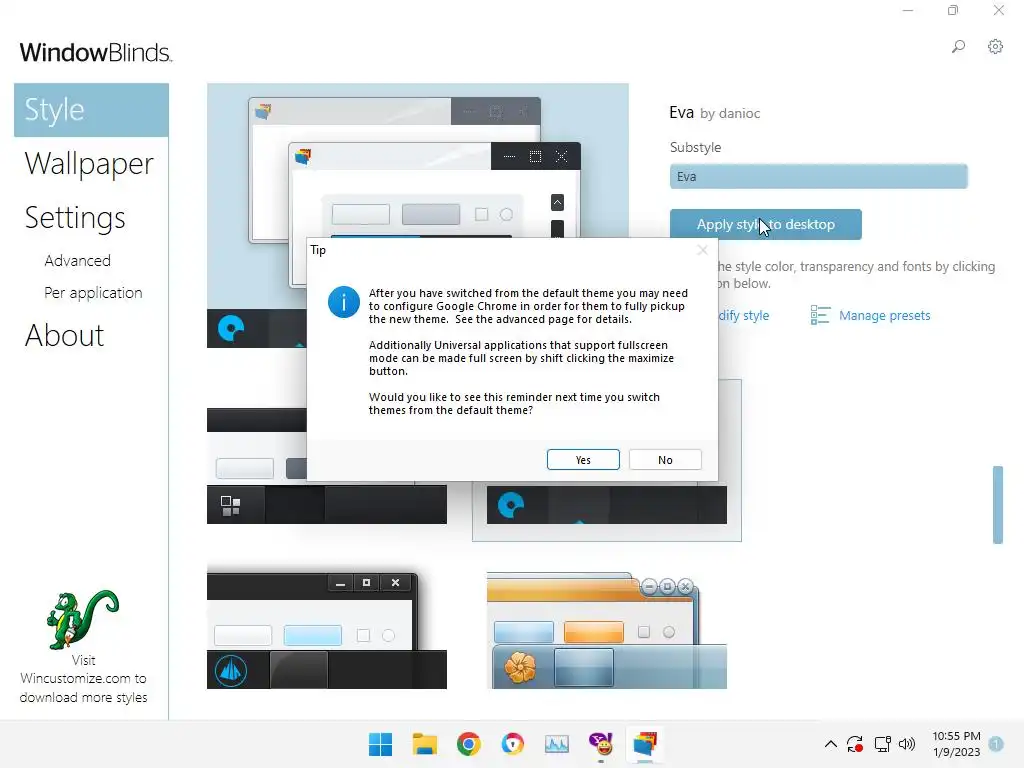Screen dimensions: 1024x768
Task: Open the Settings section
Action: point(74,217)
